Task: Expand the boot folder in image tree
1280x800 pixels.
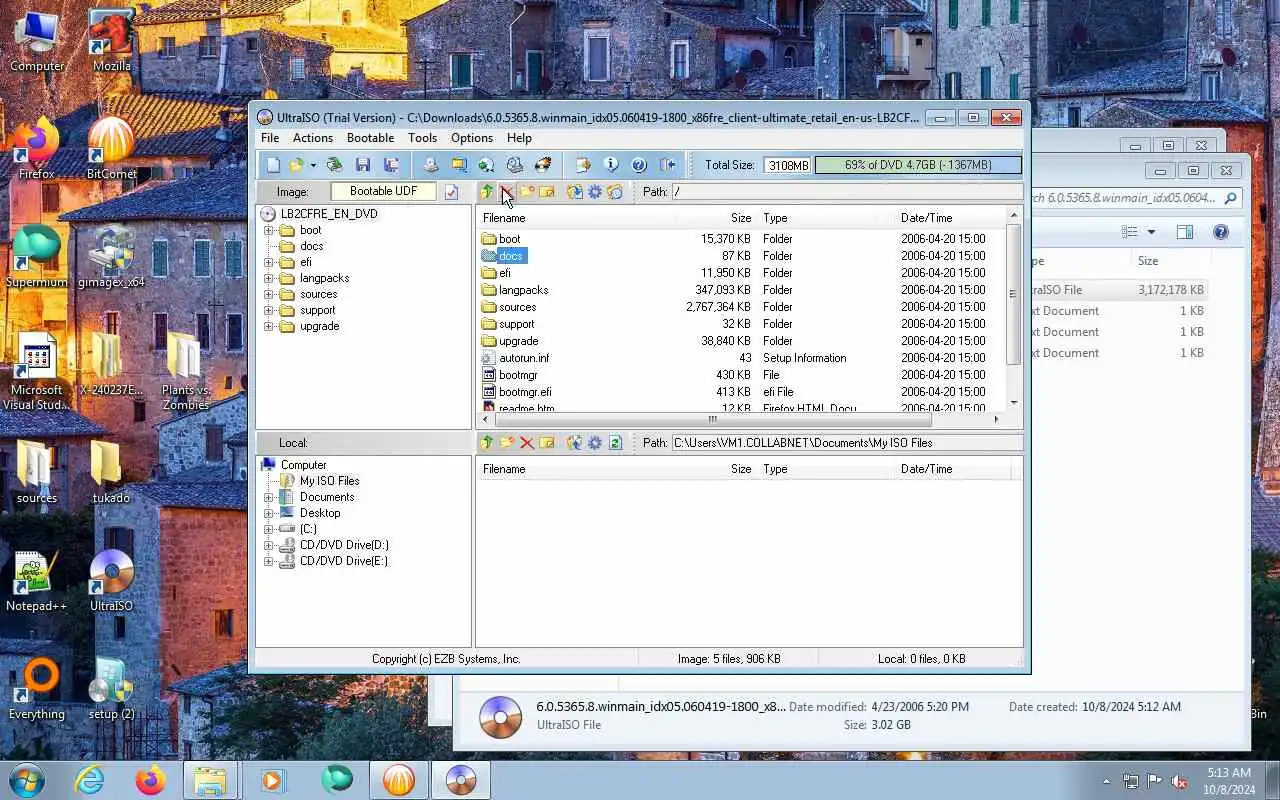Action: (269, 230)
